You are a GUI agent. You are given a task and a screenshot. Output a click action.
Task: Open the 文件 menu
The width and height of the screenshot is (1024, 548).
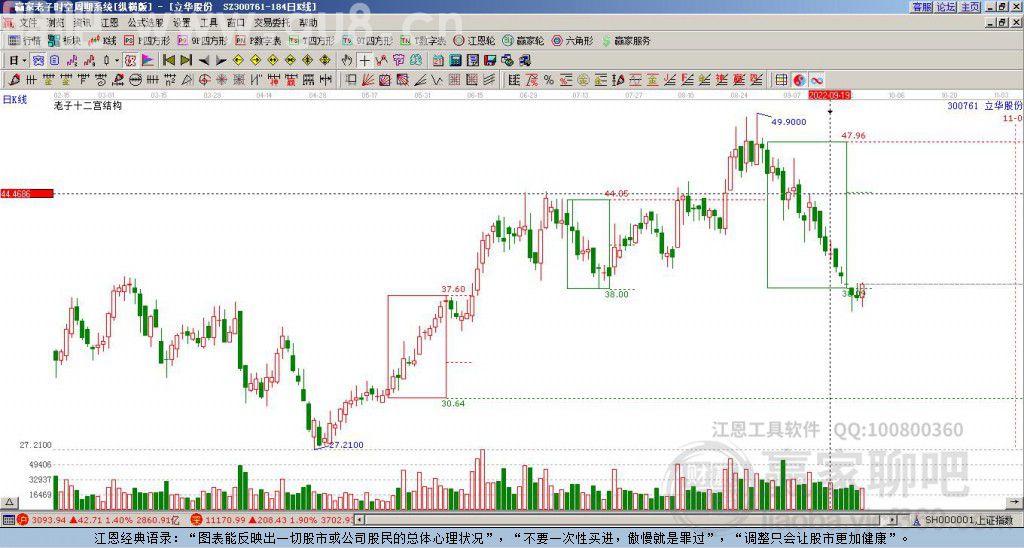(x=27, y=22)
